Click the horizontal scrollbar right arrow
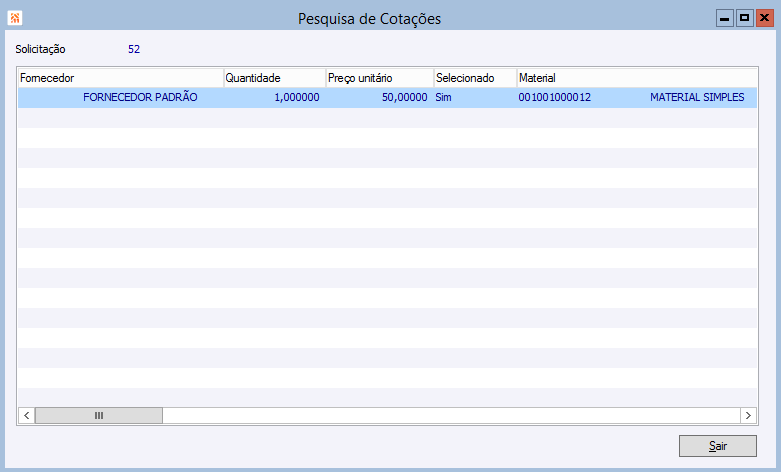 coord(748,415)
